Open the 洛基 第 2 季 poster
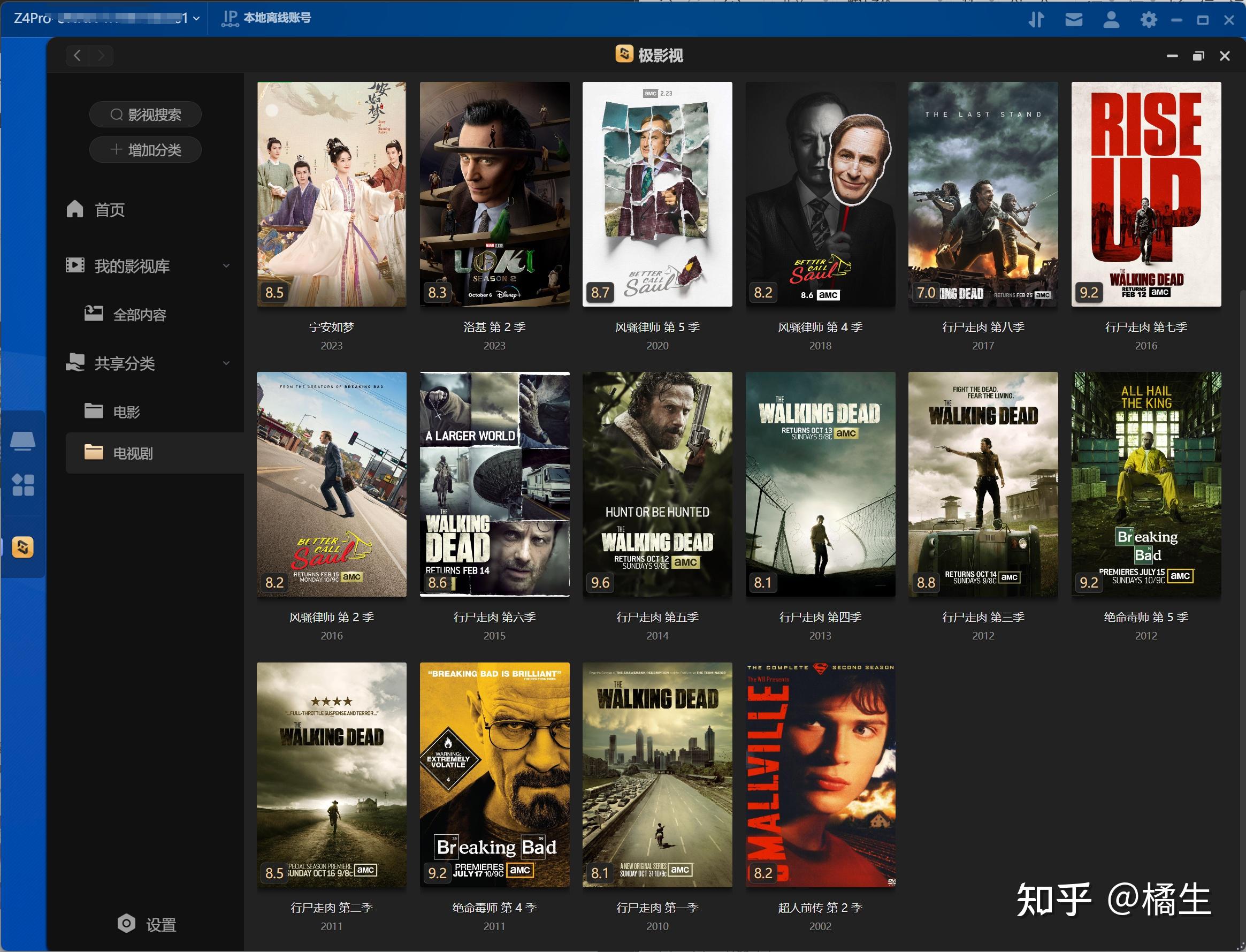 (494, 194)
